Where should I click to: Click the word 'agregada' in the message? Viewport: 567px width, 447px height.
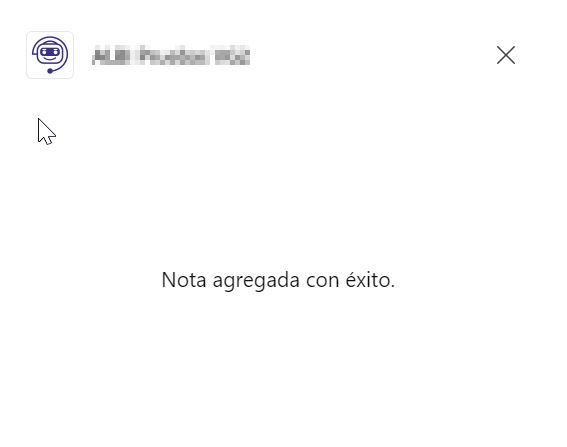pyautogui.click(x=256, y=281)
